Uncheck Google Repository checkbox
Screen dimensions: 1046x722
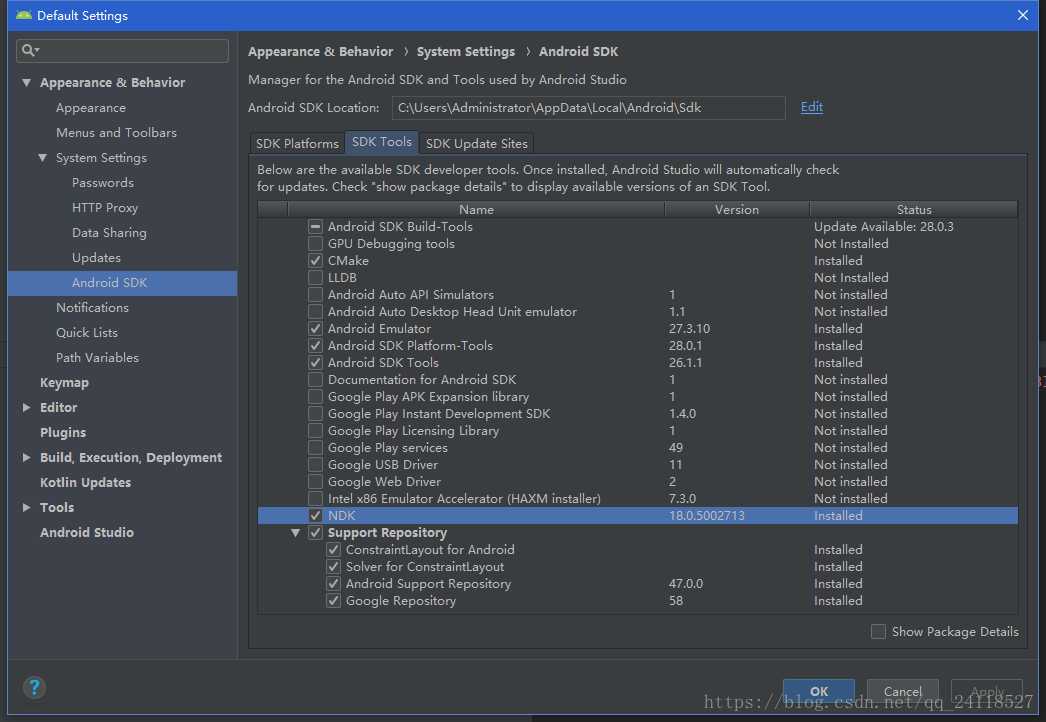[x=334, y=601]
